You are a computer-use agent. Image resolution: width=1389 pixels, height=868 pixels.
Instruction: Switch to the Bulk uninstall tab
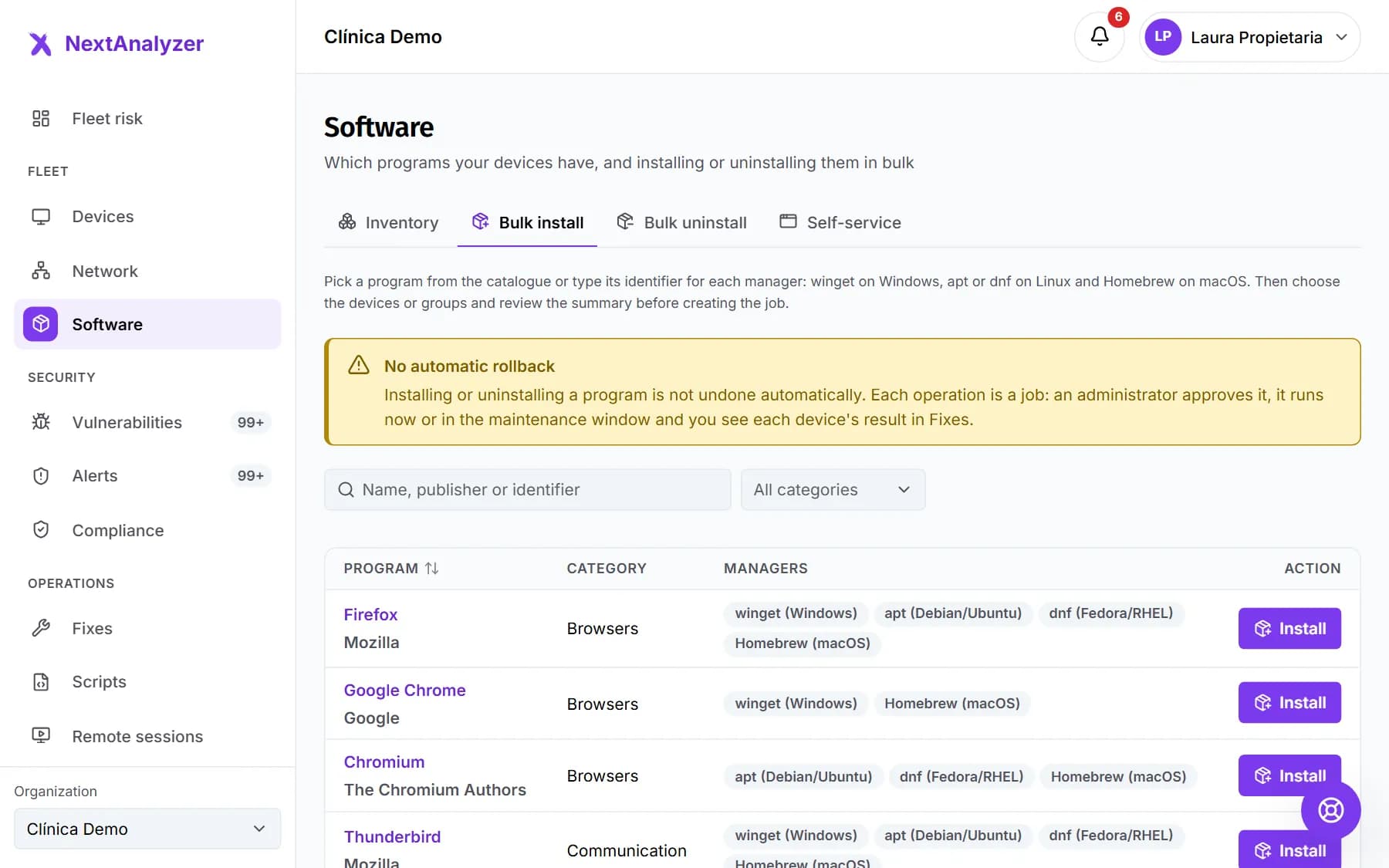click(x=682, y=223)
